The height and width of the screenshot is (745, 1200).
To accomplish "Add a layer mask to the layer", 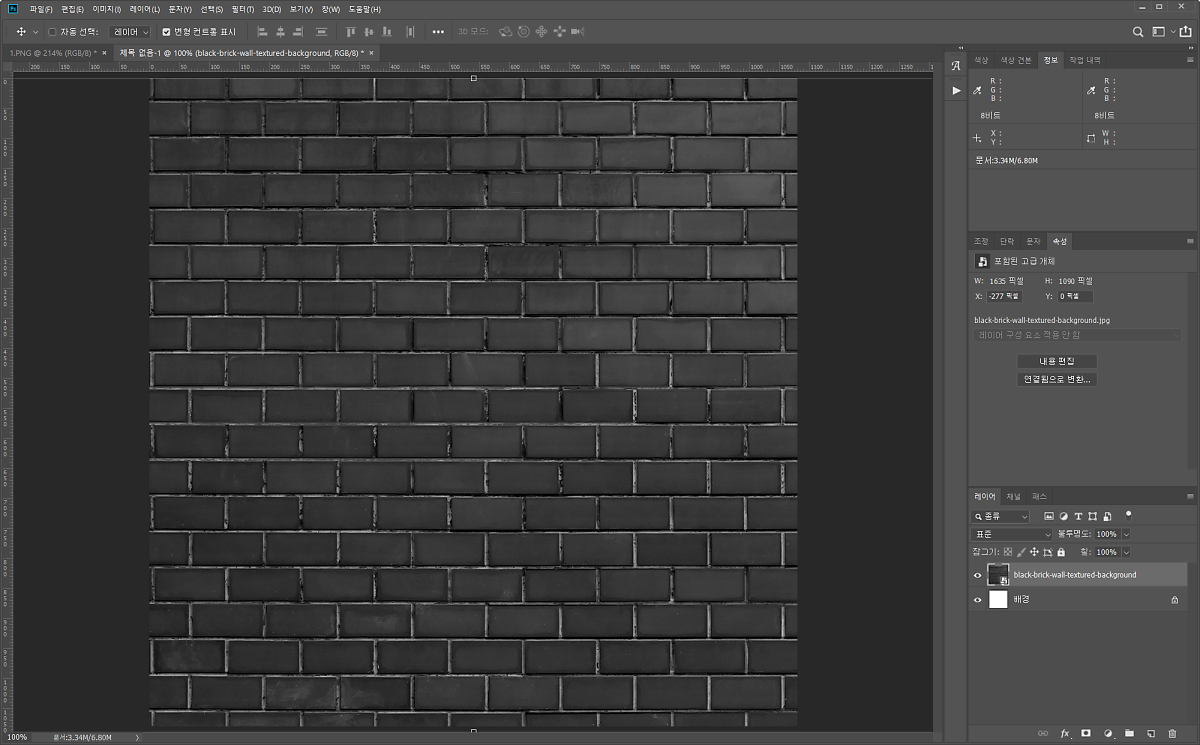I will click(x=1086, y=734).
